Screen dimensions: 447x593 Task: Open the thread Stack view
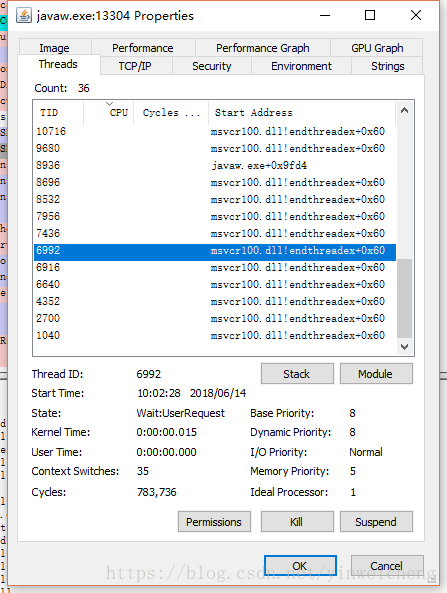tap(297, 374)
